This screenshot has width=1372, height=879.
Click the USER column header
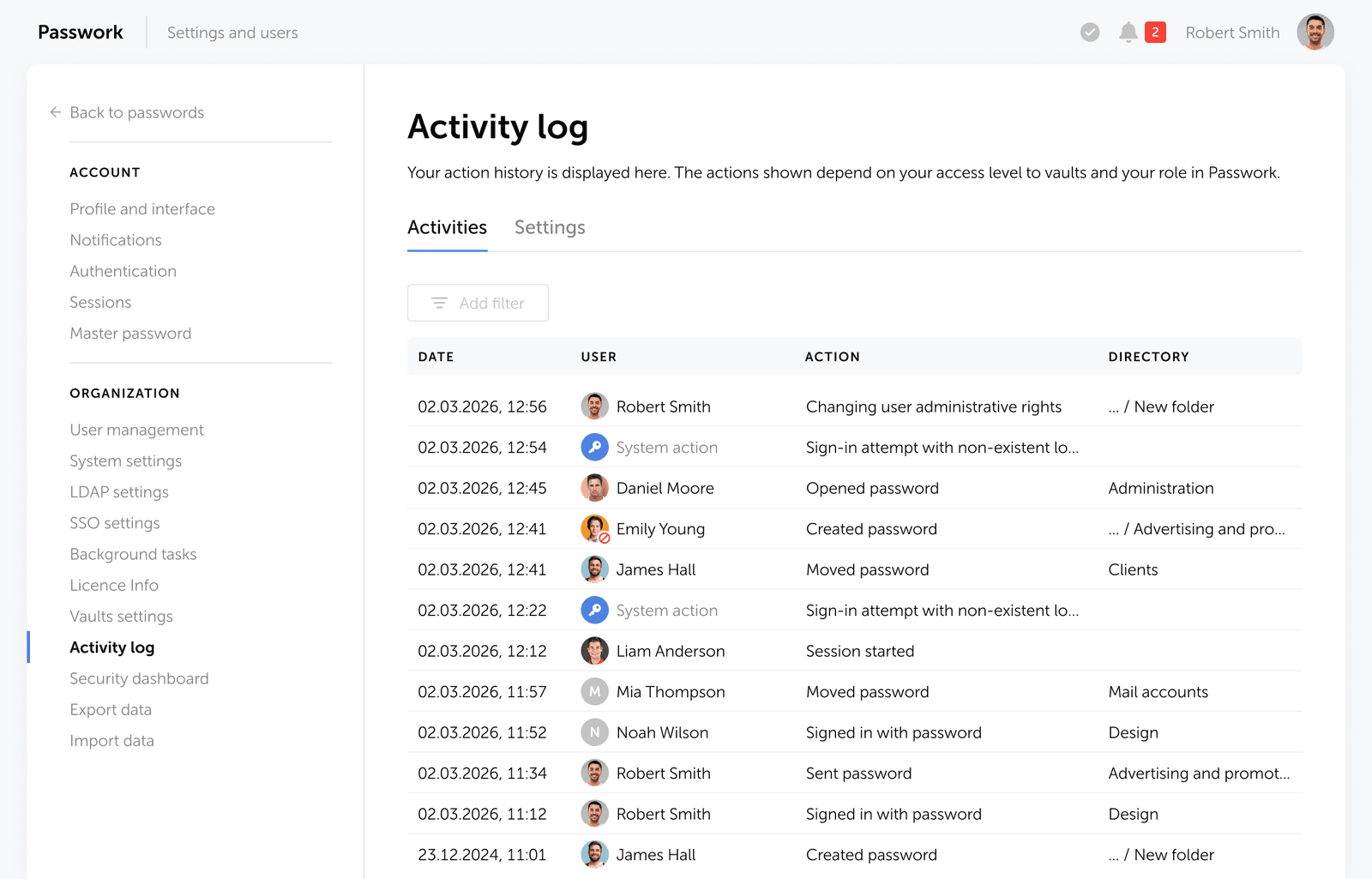coord(599,357)
